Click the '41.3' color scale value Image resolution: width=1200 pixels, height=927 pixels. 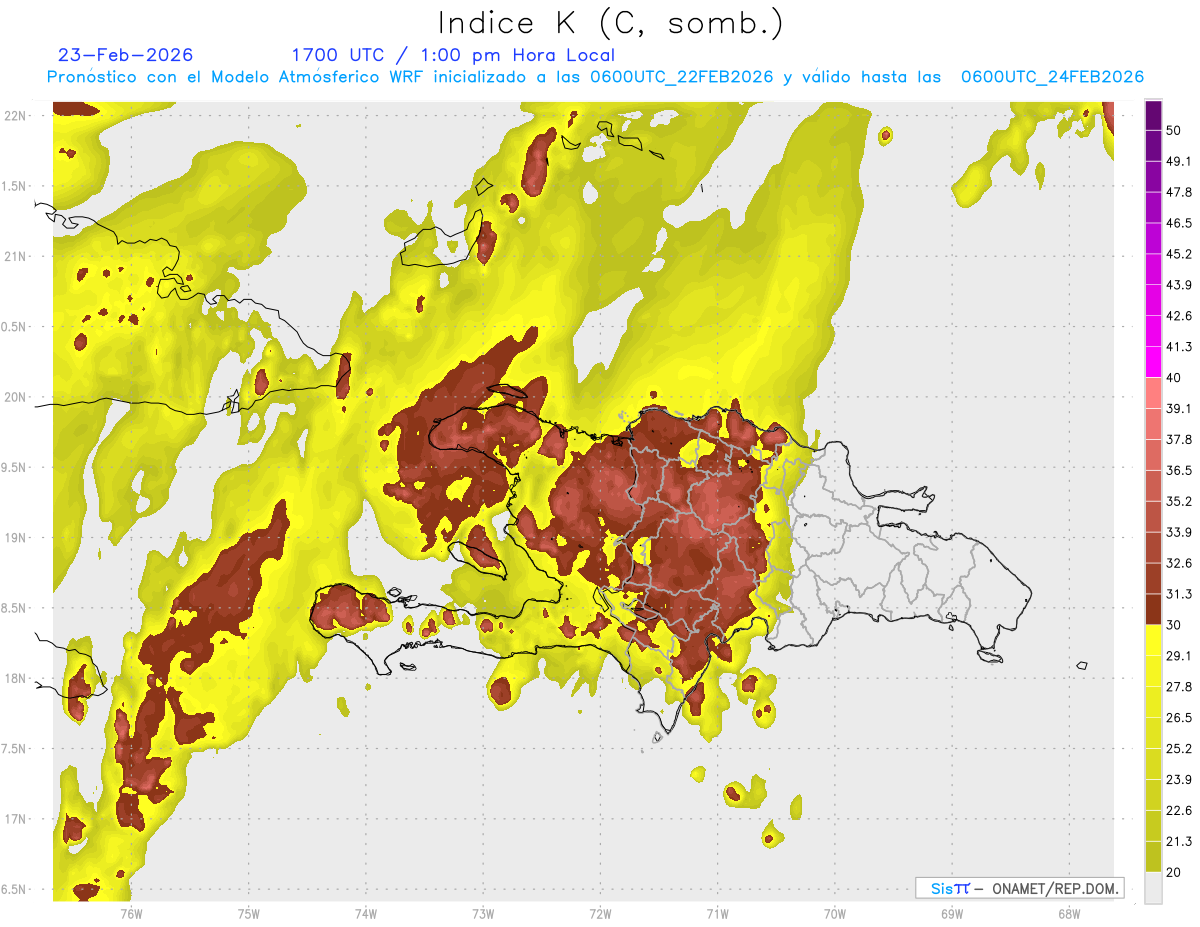tap(1179, 347)
